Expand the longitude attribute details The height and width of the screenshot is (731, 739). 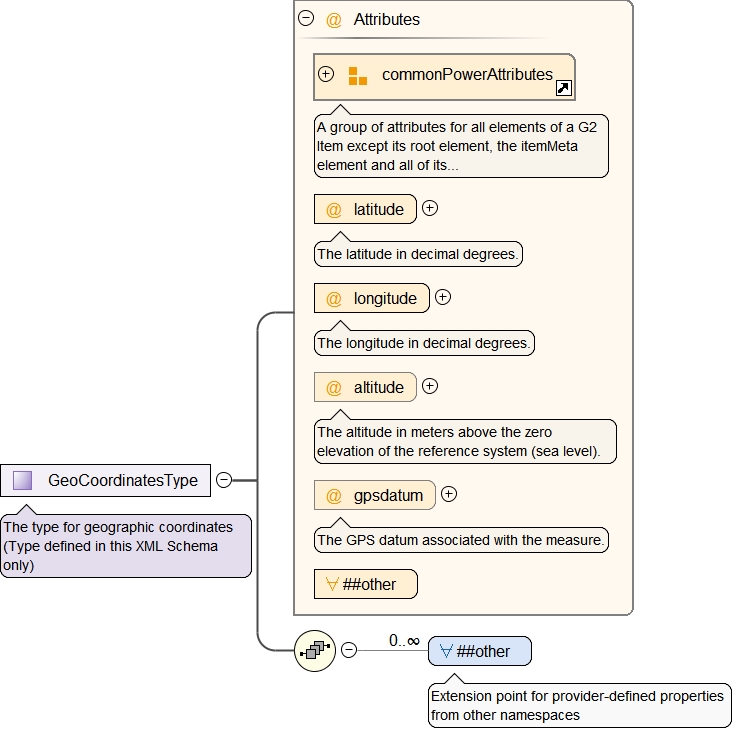(443, 297)
